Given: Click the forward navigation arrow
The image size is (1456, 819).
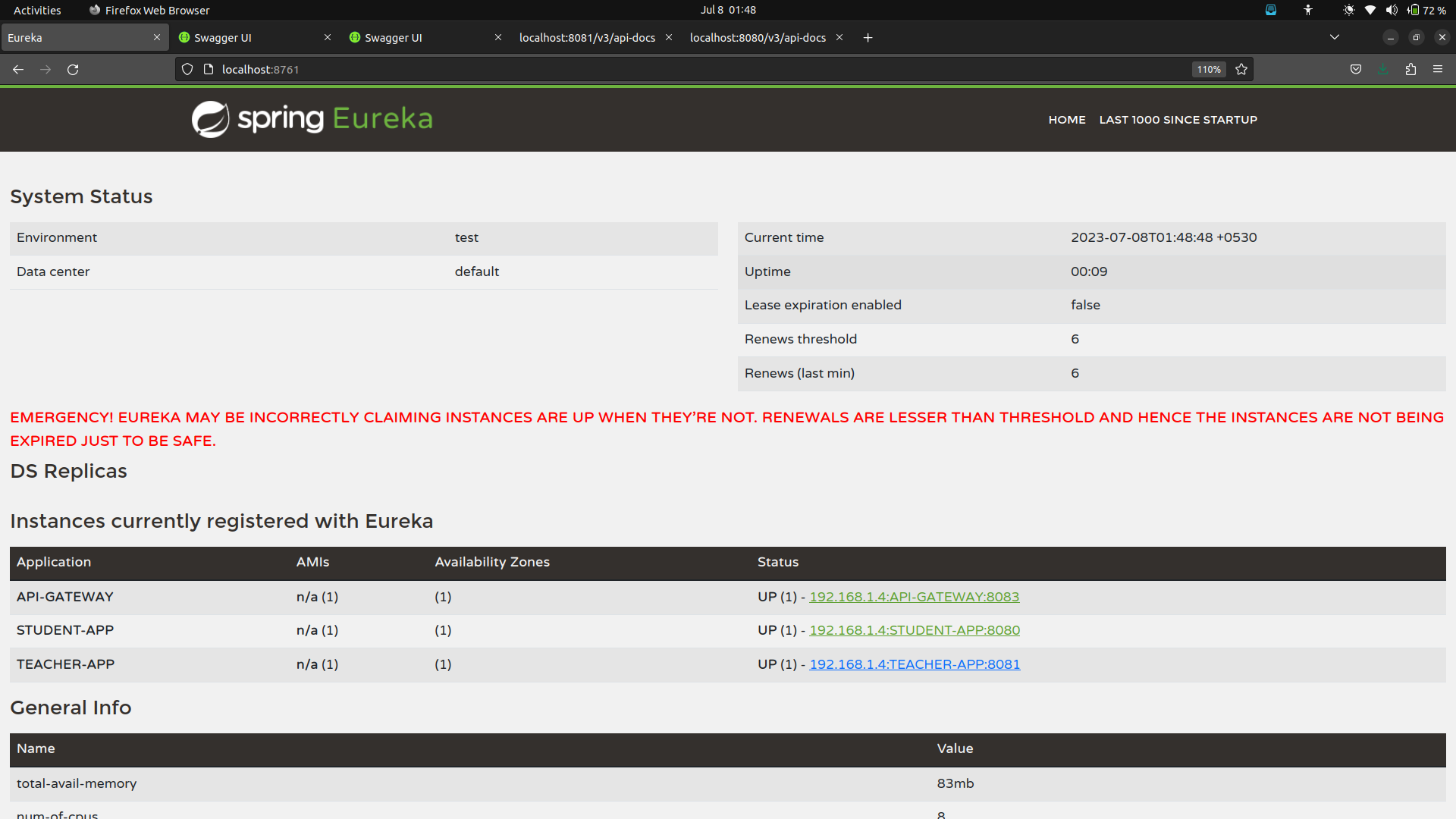Looking at the screenshot, I should pos(45,69).
